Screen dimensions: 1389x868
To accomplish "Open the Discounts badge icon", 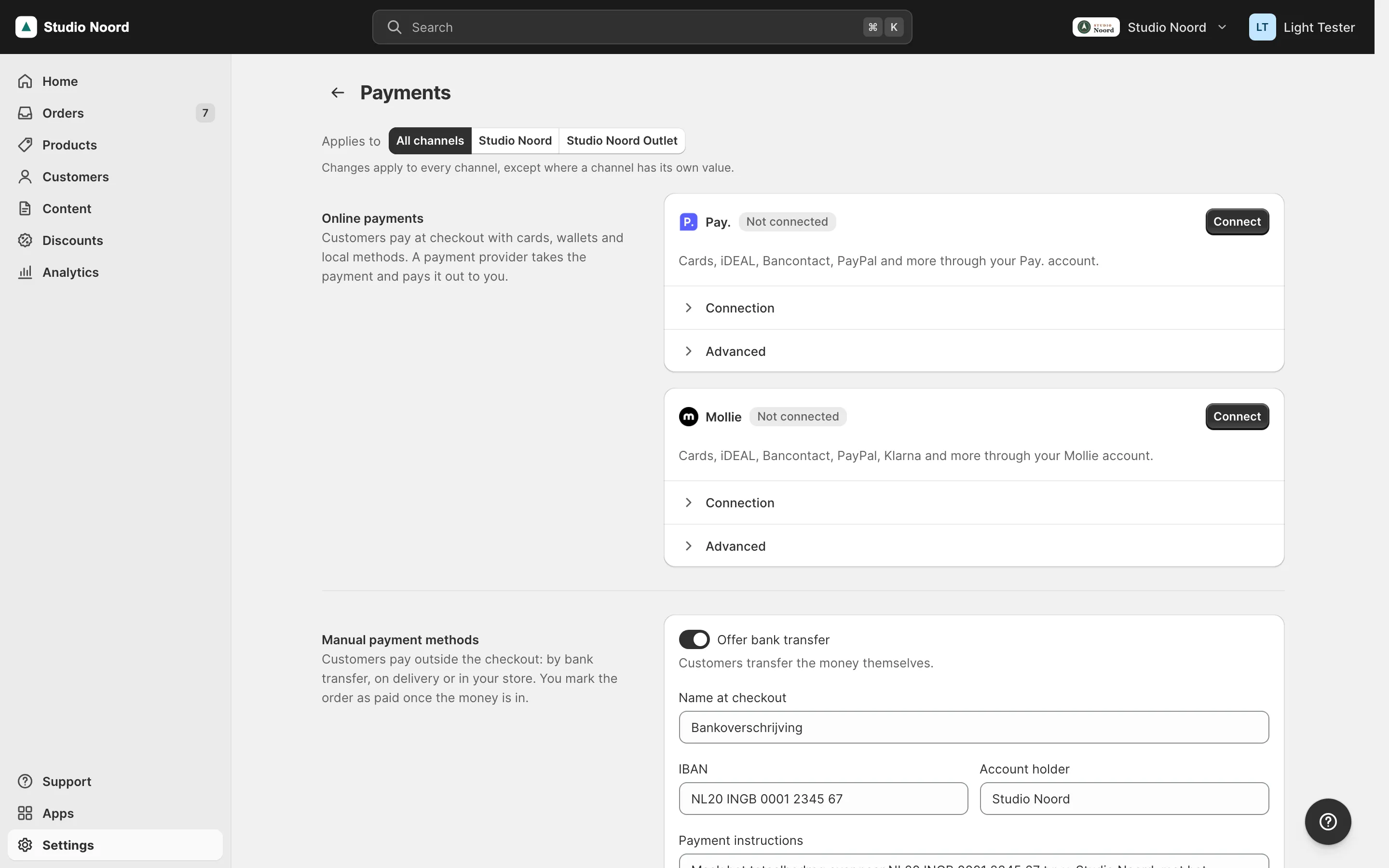I will [25, 241].
